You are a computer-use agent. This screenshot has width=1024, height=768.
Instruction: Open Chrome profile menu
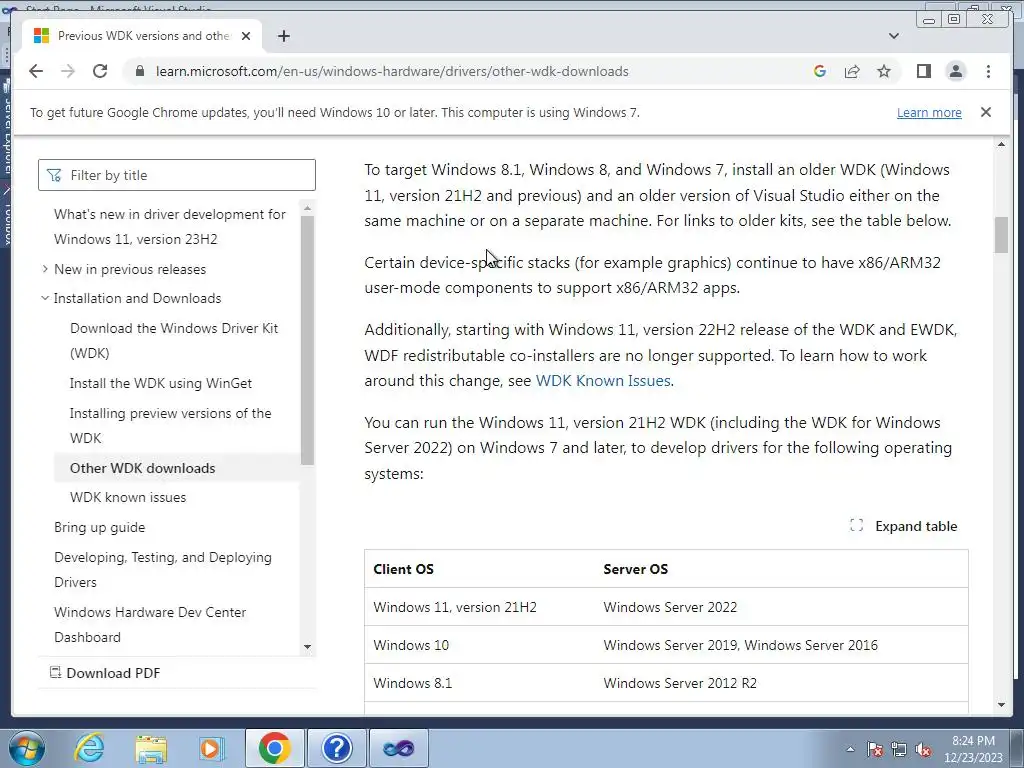click(955, 71)
